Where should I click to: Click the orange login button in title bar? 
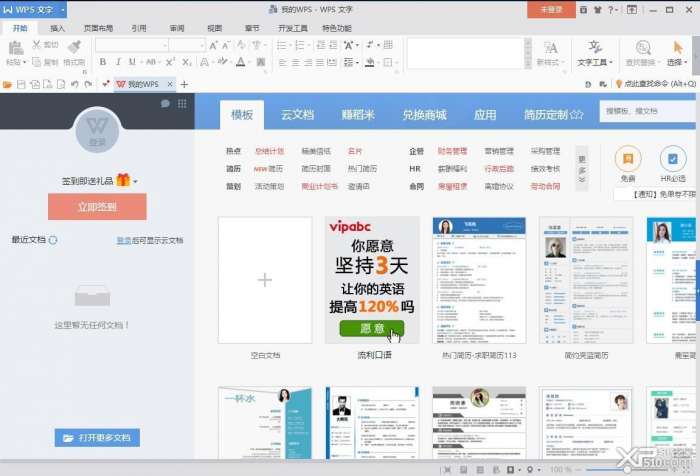(551, 9)
